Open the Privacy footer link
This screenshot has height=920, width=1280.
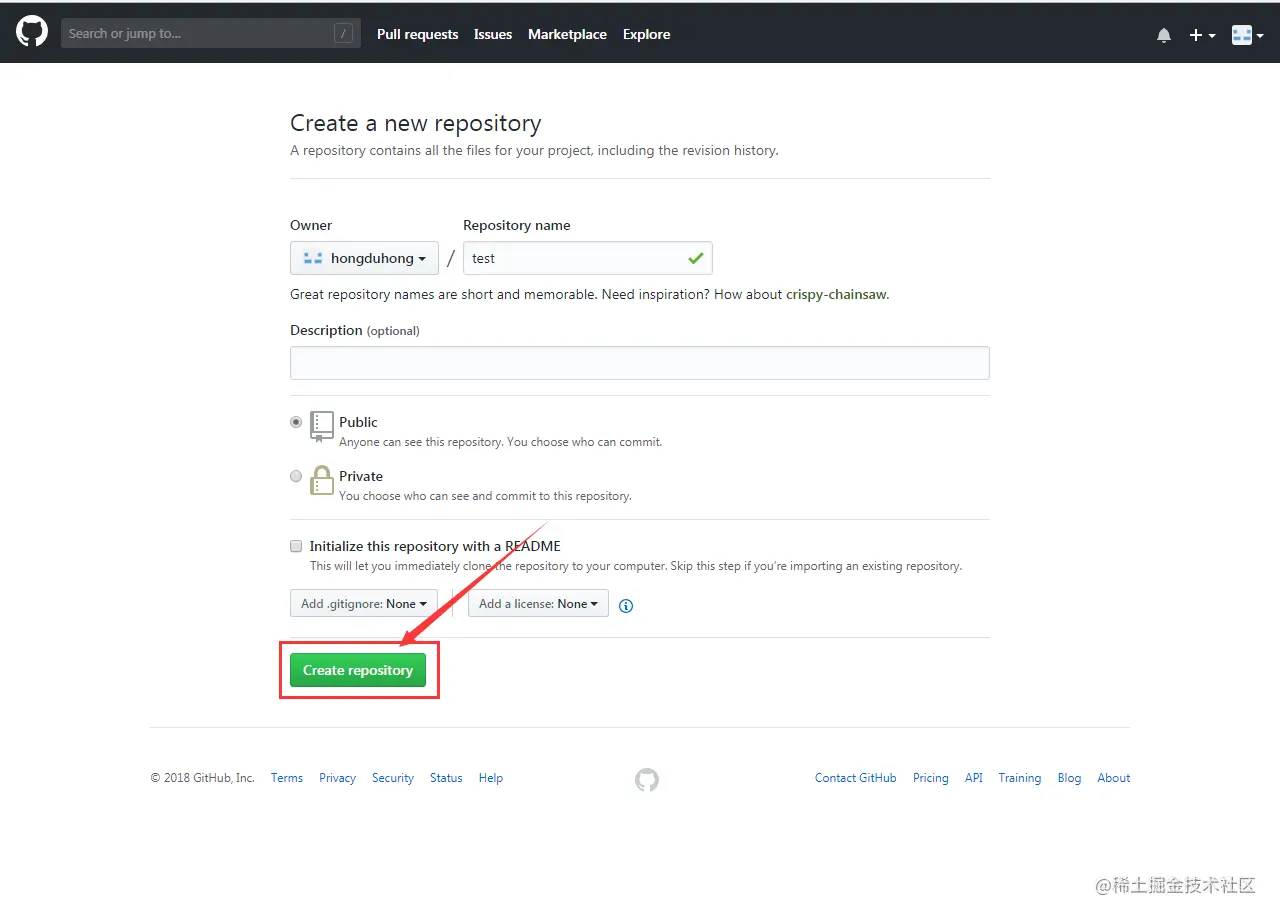point(337,778)
